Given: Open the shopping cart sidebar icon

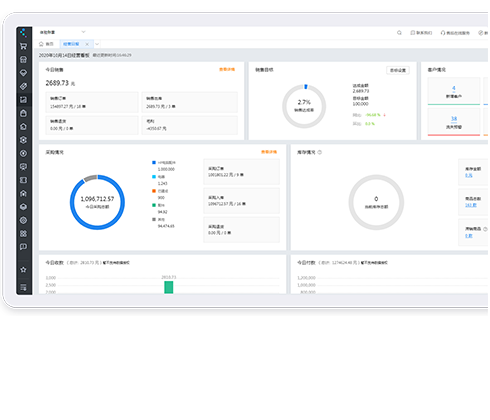Looking at the screenshot, I should point(23,46).
